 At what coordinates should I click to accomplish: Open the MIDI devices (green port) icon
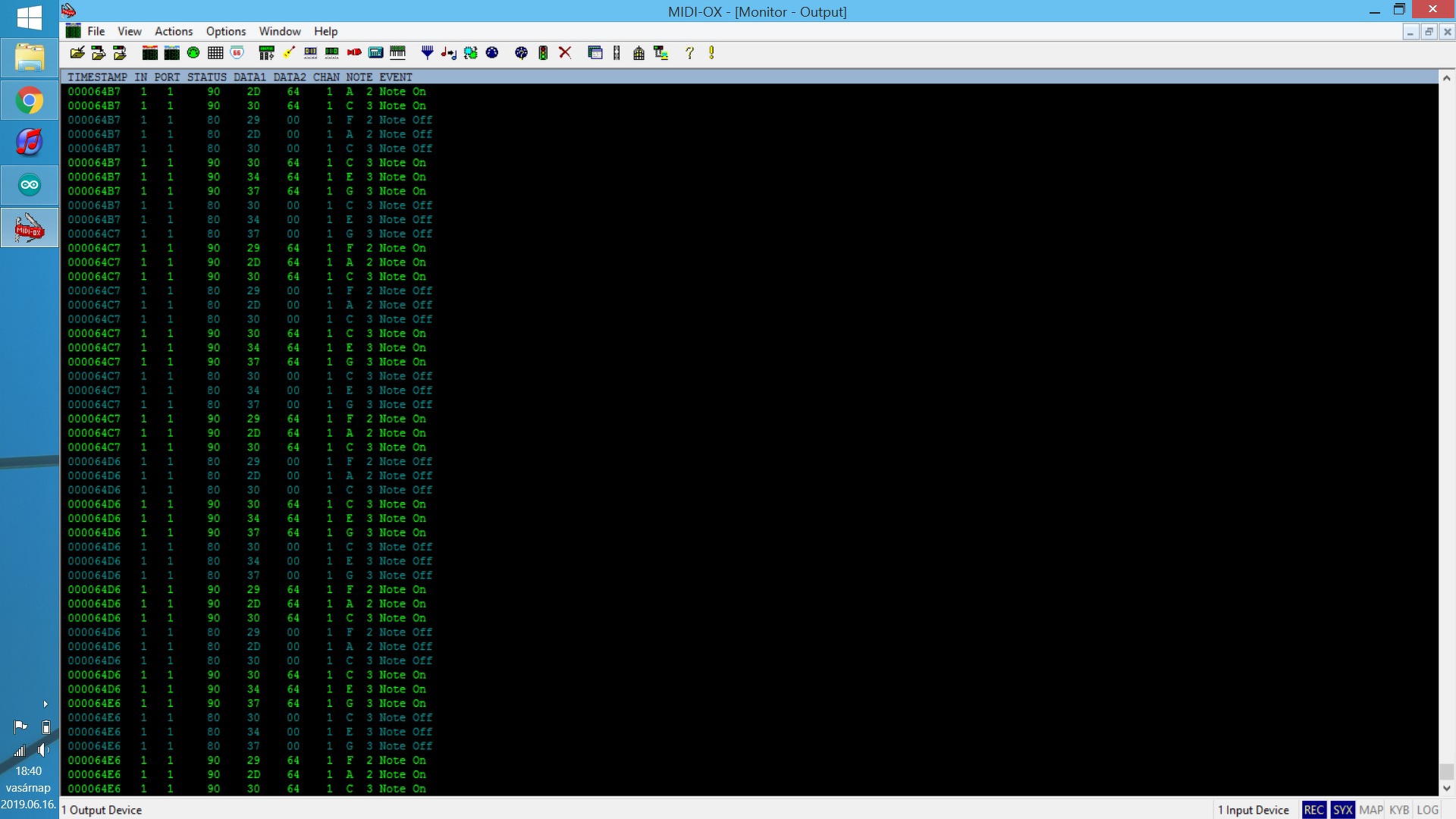(193, 52)
